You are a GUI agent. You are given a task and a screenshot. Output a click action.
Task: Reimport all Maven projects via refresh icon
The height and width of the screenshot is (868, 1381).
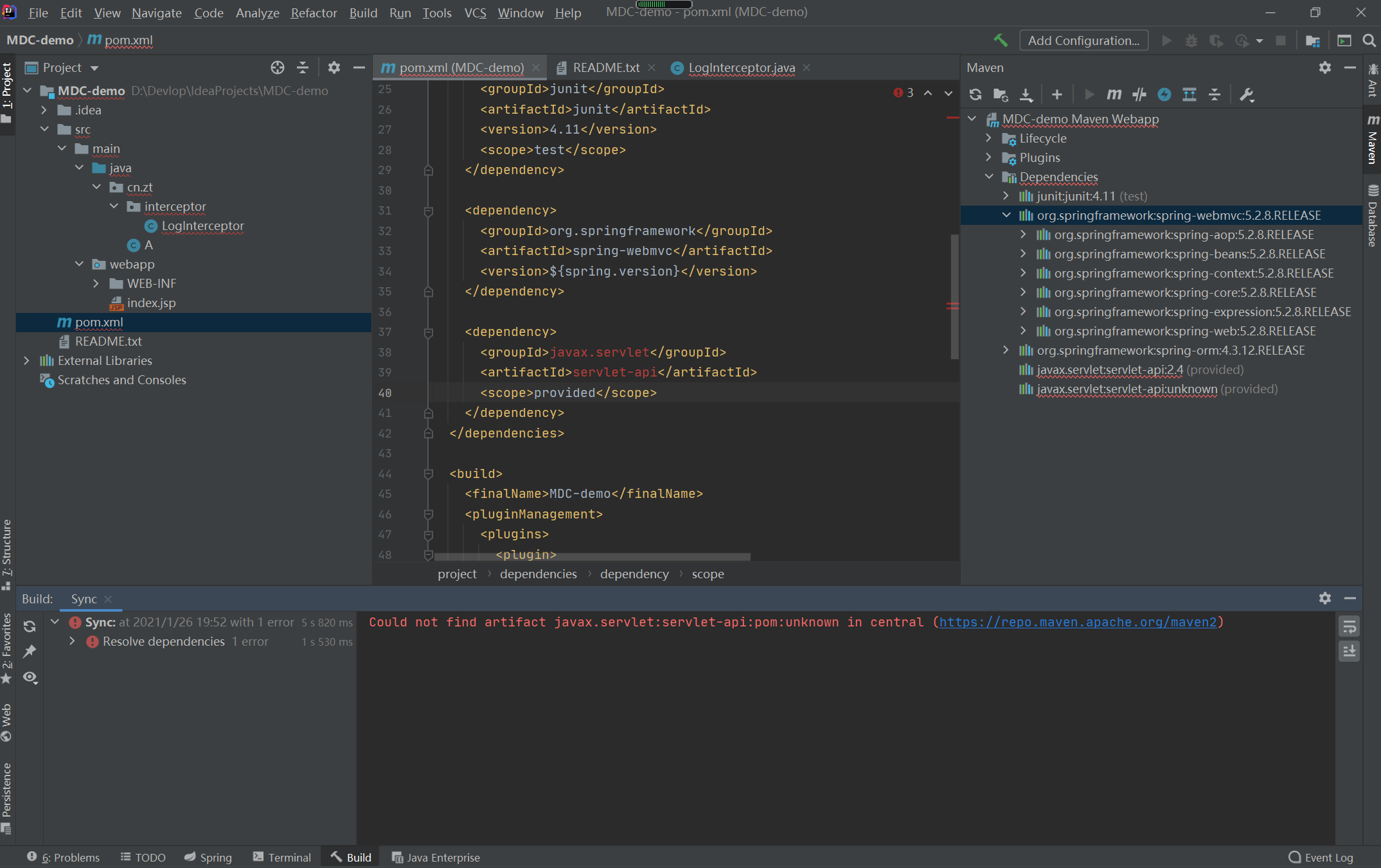coord(975,94)
